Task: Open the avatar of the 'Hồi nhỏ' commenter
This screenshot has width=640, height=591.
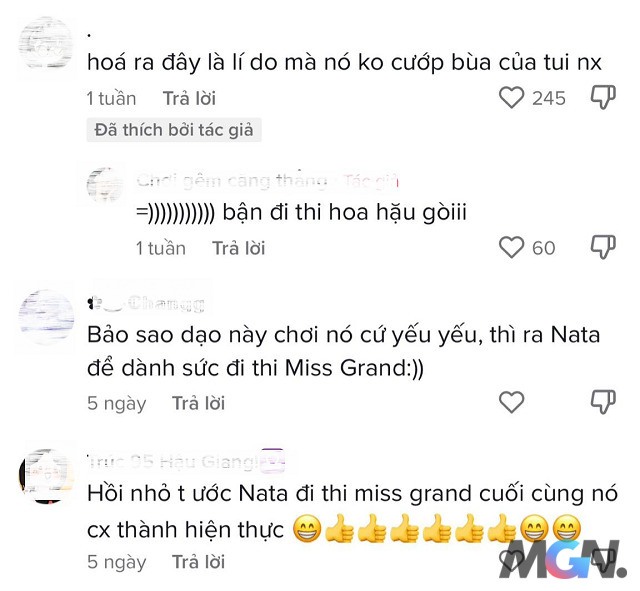Action: 46,476
